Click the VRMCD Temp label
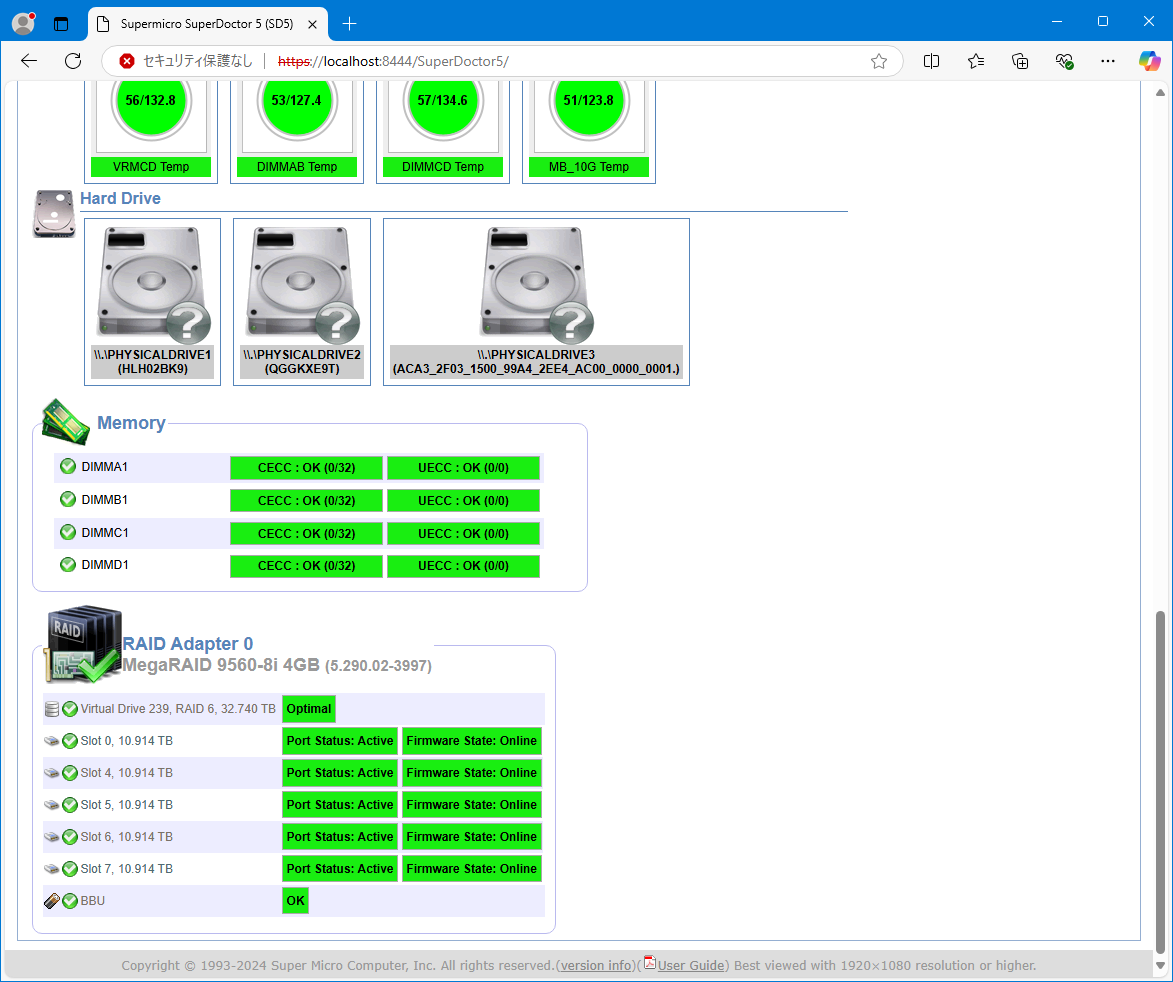Image resolution: width=1173 pixels, height=982 pixels. tap(151, 167)
